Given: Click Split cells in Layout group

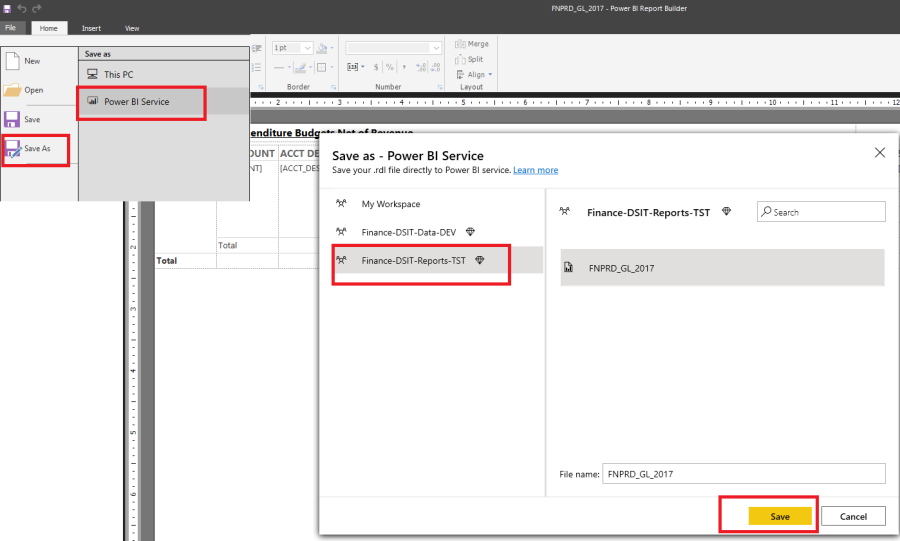Looking at the screenshot, I should tap(469, 59).
